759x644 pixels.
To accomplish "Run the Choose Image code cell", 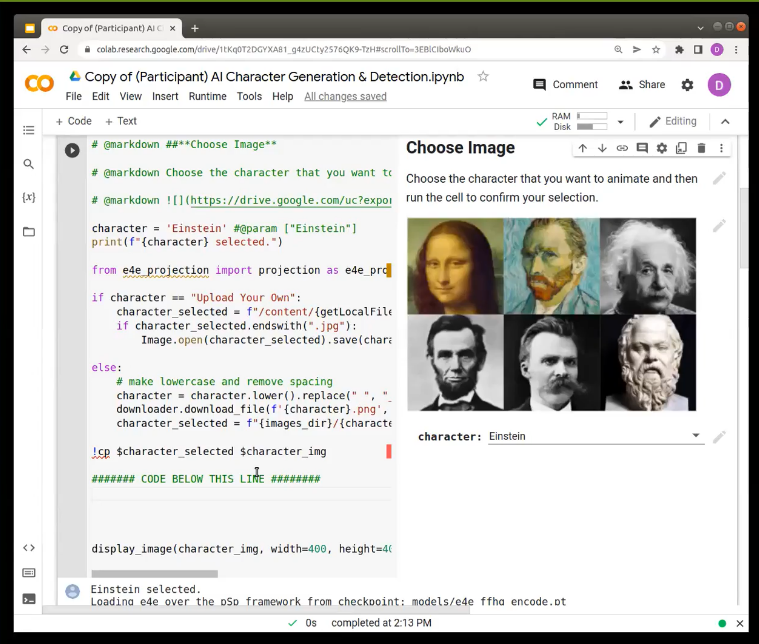I will click(72, 150).
